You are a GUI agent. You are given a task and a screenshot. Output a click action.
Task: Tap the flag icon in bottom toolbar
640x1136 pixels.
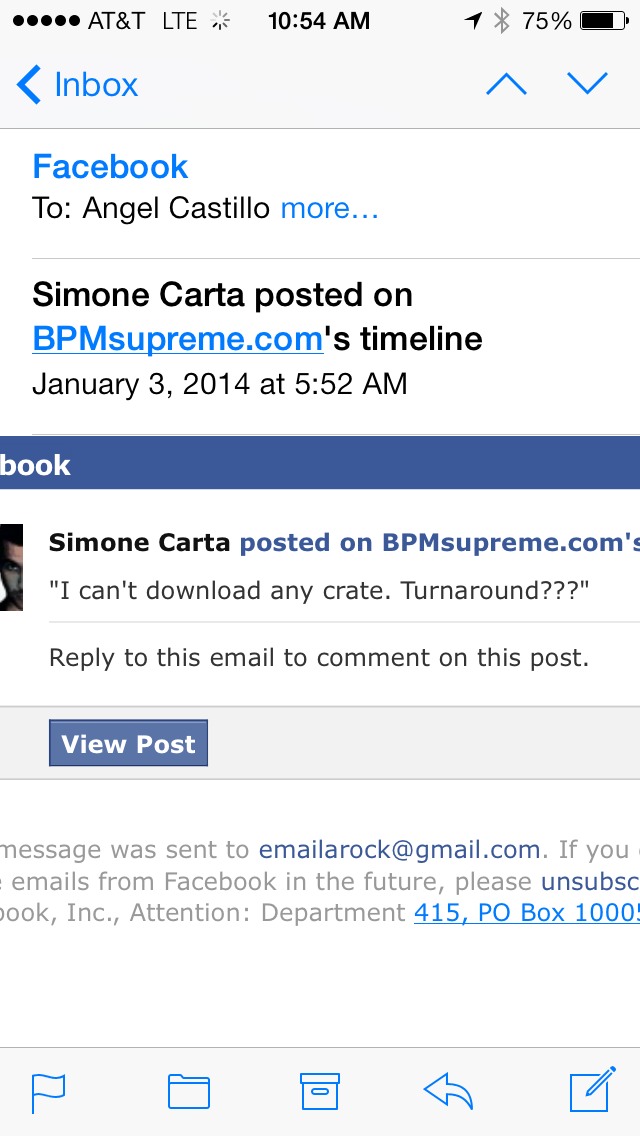point(48,1091)
